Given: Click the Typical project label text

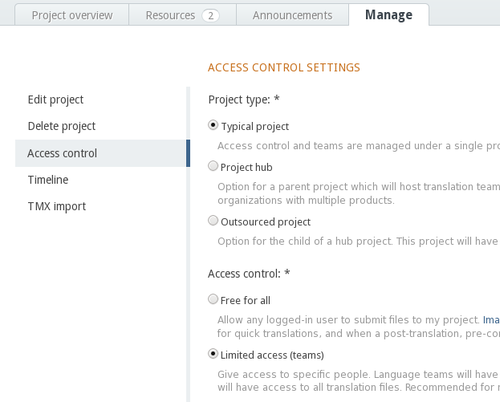Looking at the screenshot, I should click(255, 127).
